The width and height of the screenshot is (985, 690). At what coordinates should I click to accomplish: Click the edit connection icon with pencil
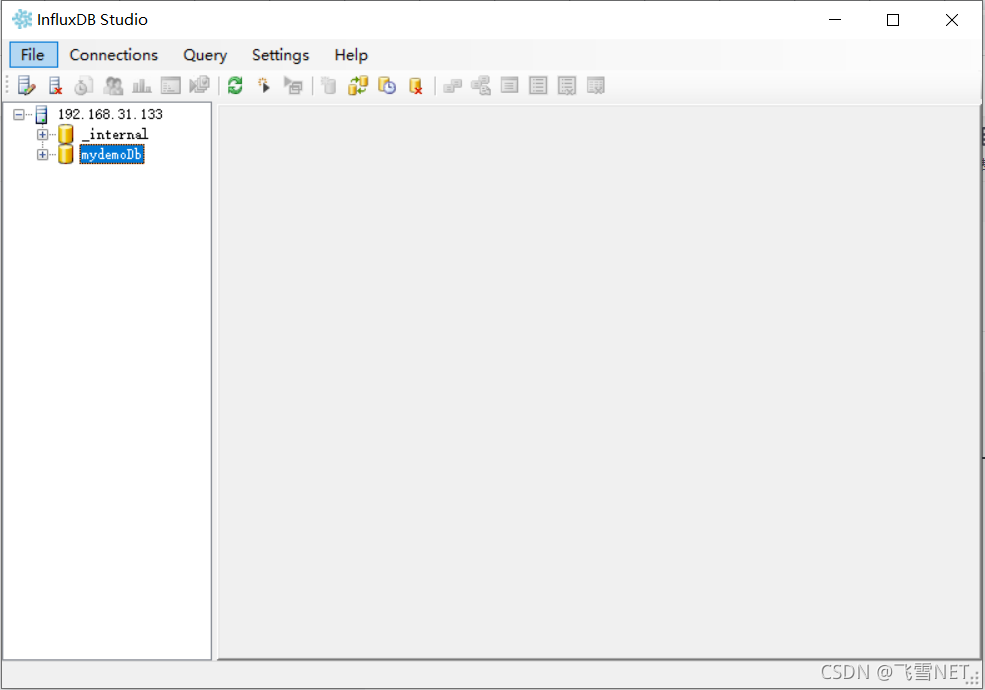pyautogui.click(x=26, y=85)
